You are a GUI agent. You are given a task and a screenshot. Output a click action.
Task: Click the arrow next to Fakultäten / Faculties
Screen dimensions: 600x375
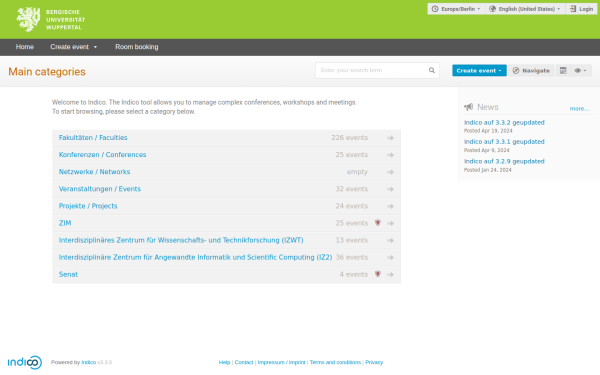click(x=390, y=138)
